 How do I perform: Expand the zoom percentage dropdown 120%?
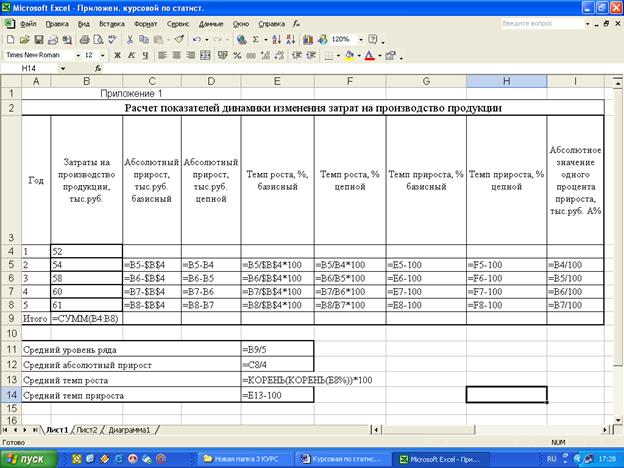coord(362,39)
